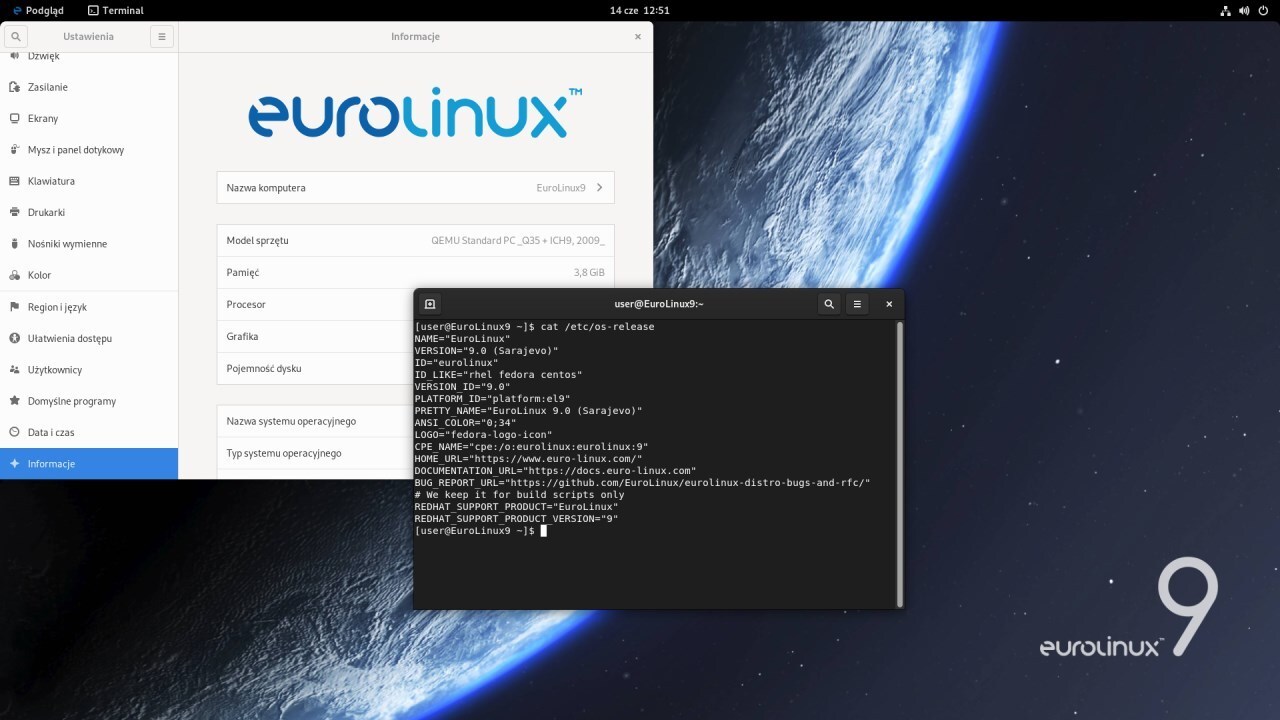Open the clock showing 14 cze 12:51

click(640, 10)
